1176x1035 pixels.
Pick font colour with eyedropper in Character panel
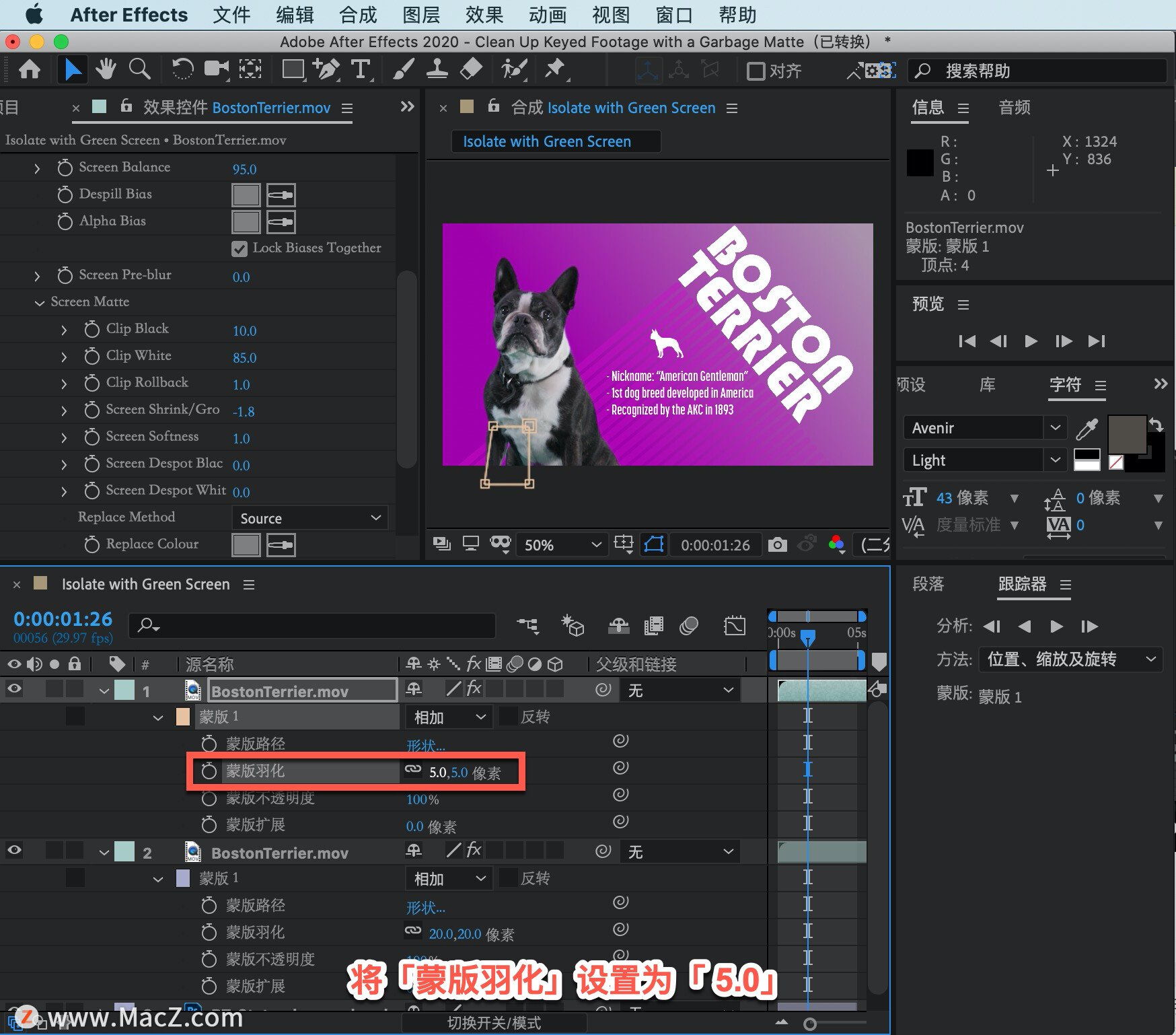tap(1087, 428)
